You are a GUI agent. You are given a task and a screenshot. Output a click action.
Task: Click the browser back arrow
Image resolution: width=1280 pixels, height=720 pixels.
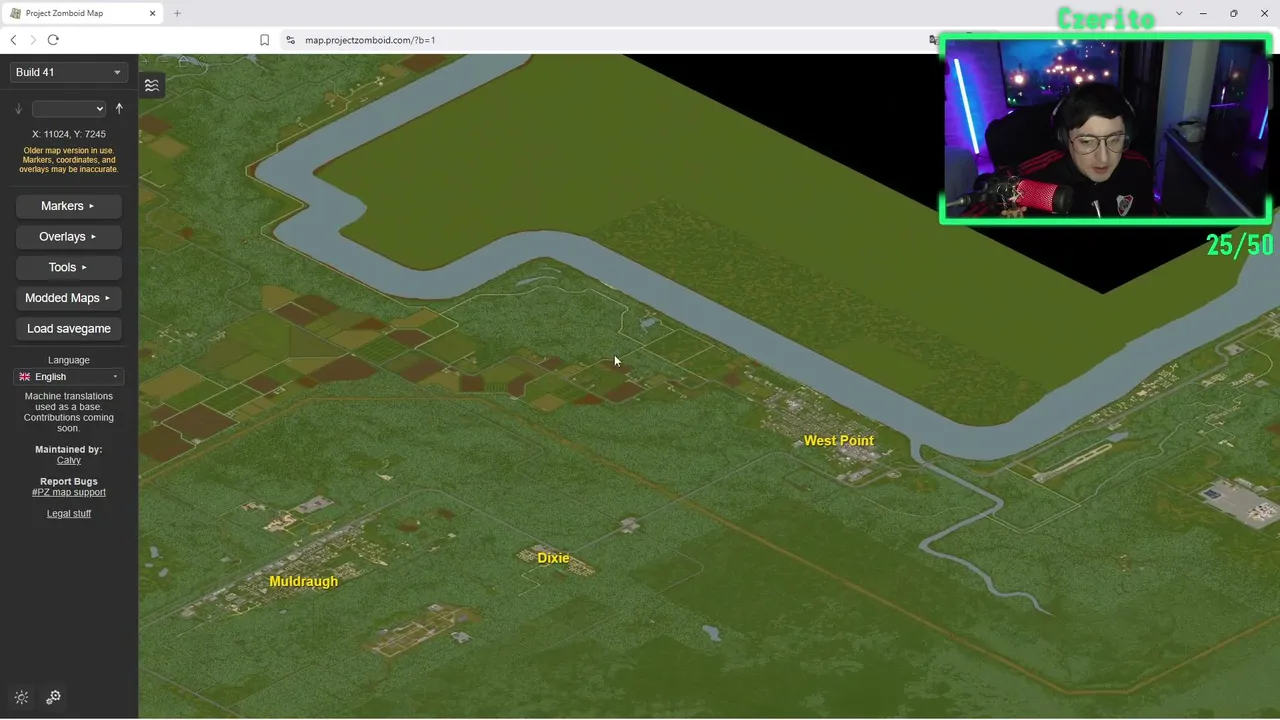[13, 40]
